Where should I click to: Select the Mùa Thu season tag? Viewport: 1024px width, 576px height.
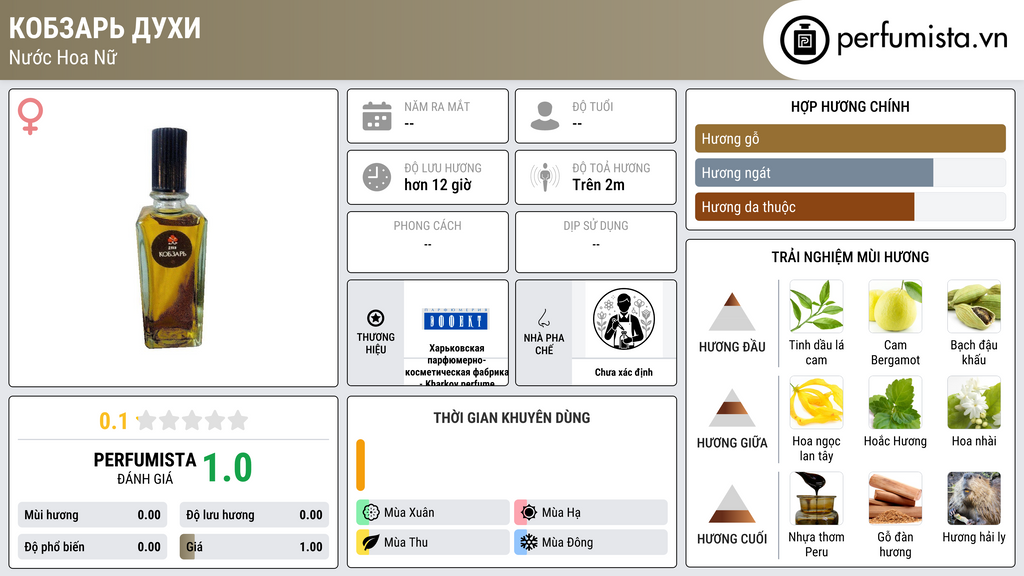[433, 542]
